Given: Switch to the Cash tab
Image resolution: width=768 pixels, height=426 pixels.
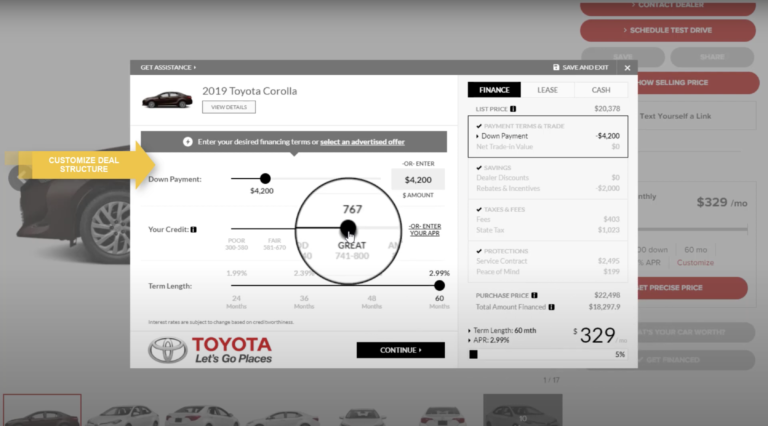Looking at the screenshot, I should click(x=600, y=90).
